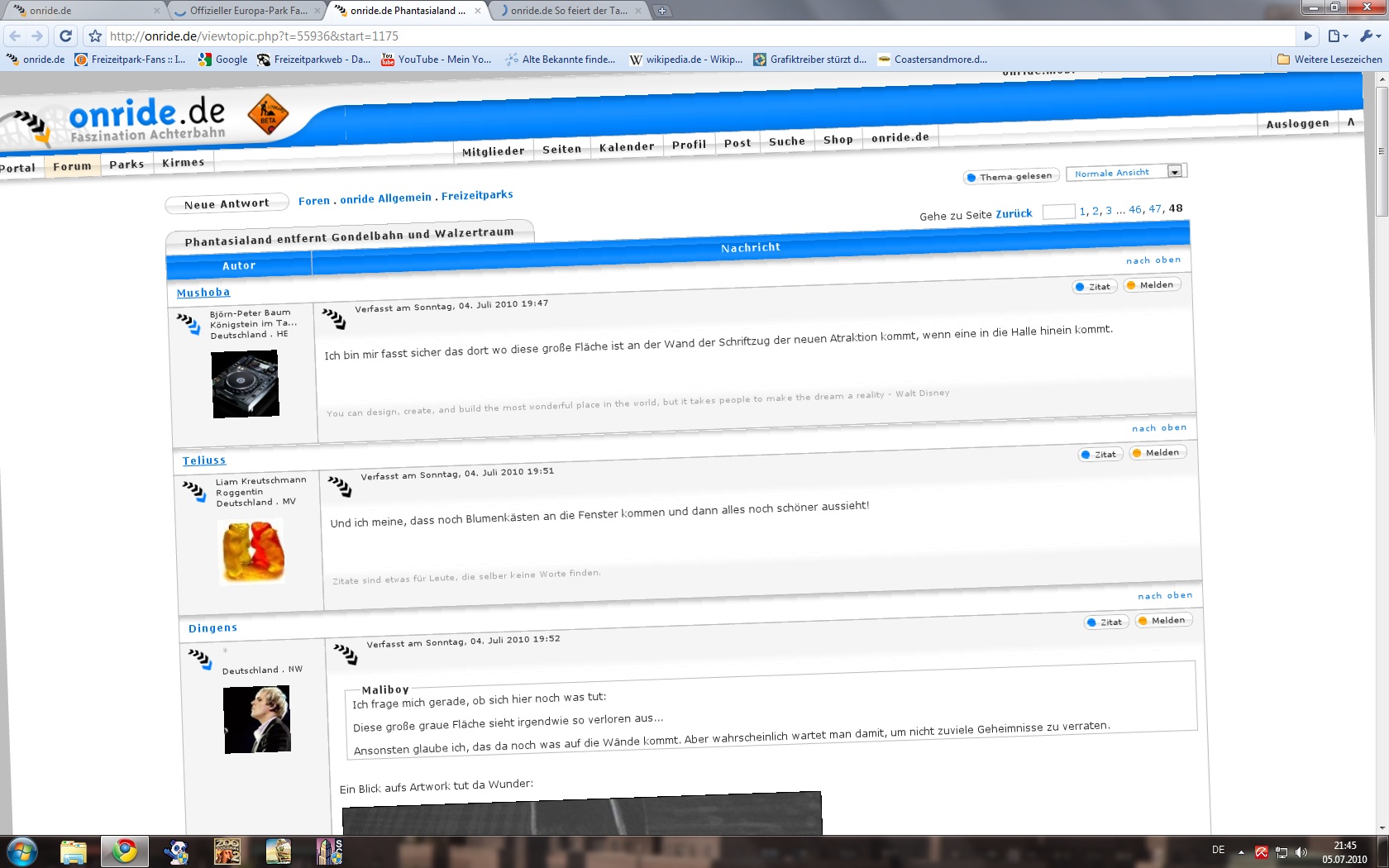
Task: Open Chrome wrench settings menu
Action: click(1370, 36)
